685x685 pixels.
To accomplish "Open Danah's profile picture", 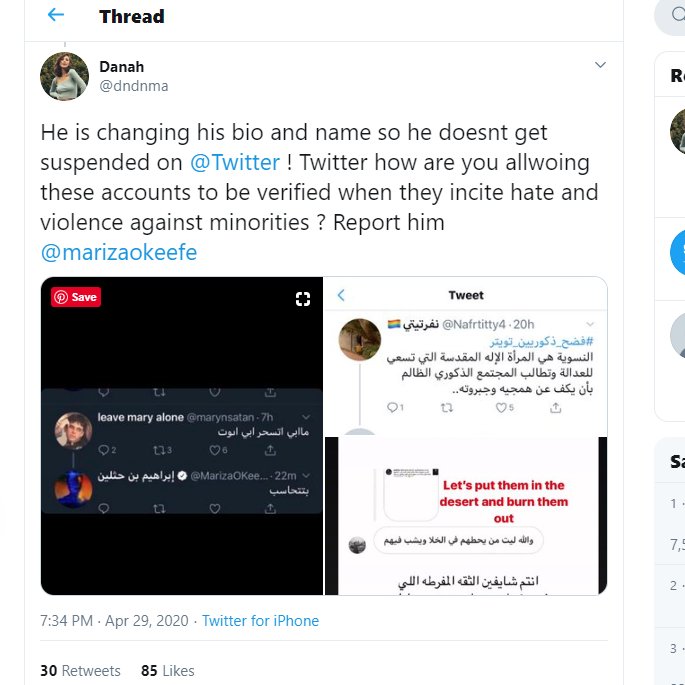I will pyautogui.click(x=64, y=76).
